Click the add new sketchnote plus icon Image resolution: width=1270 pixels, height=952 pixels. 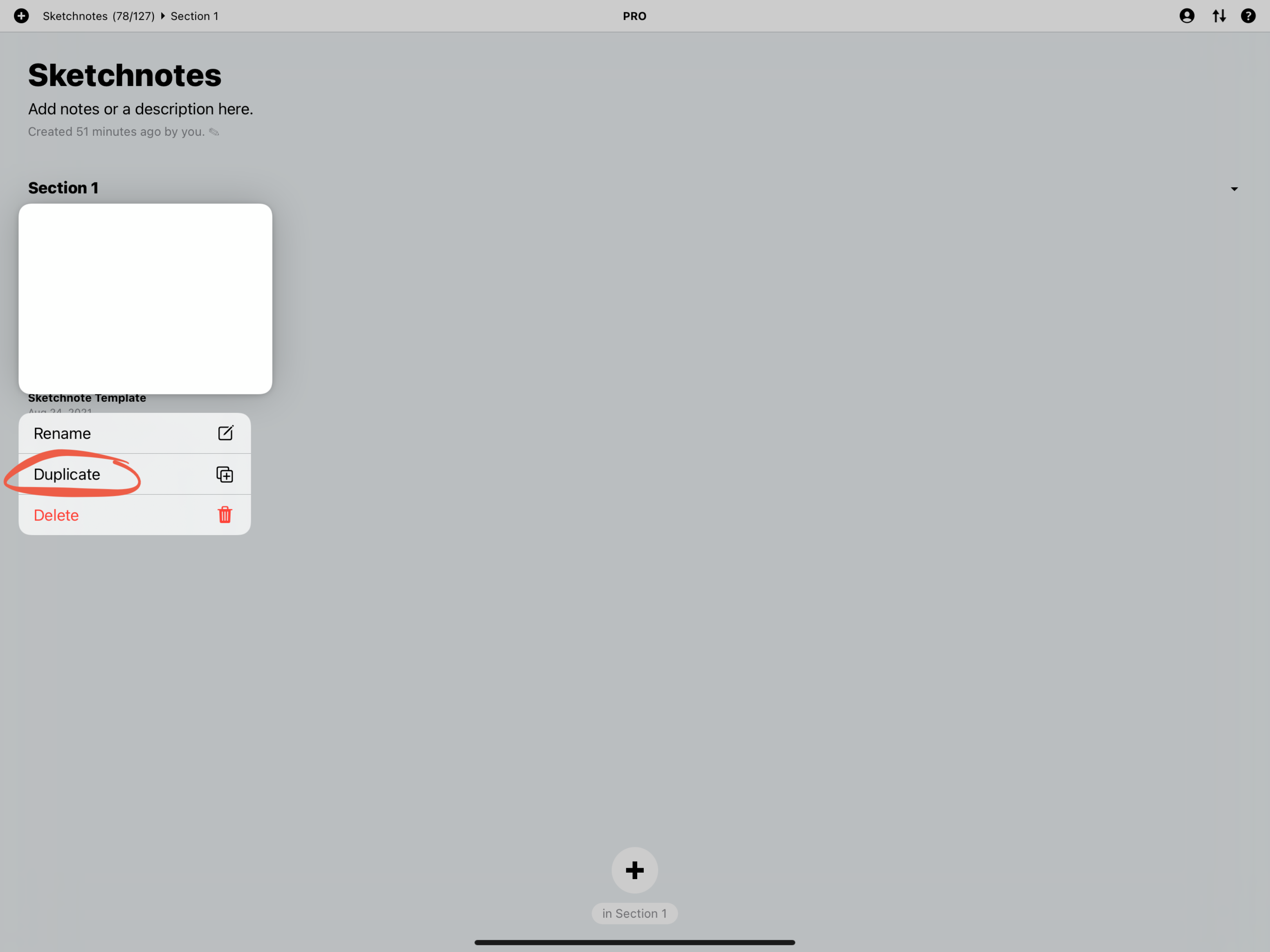[635, 869]
